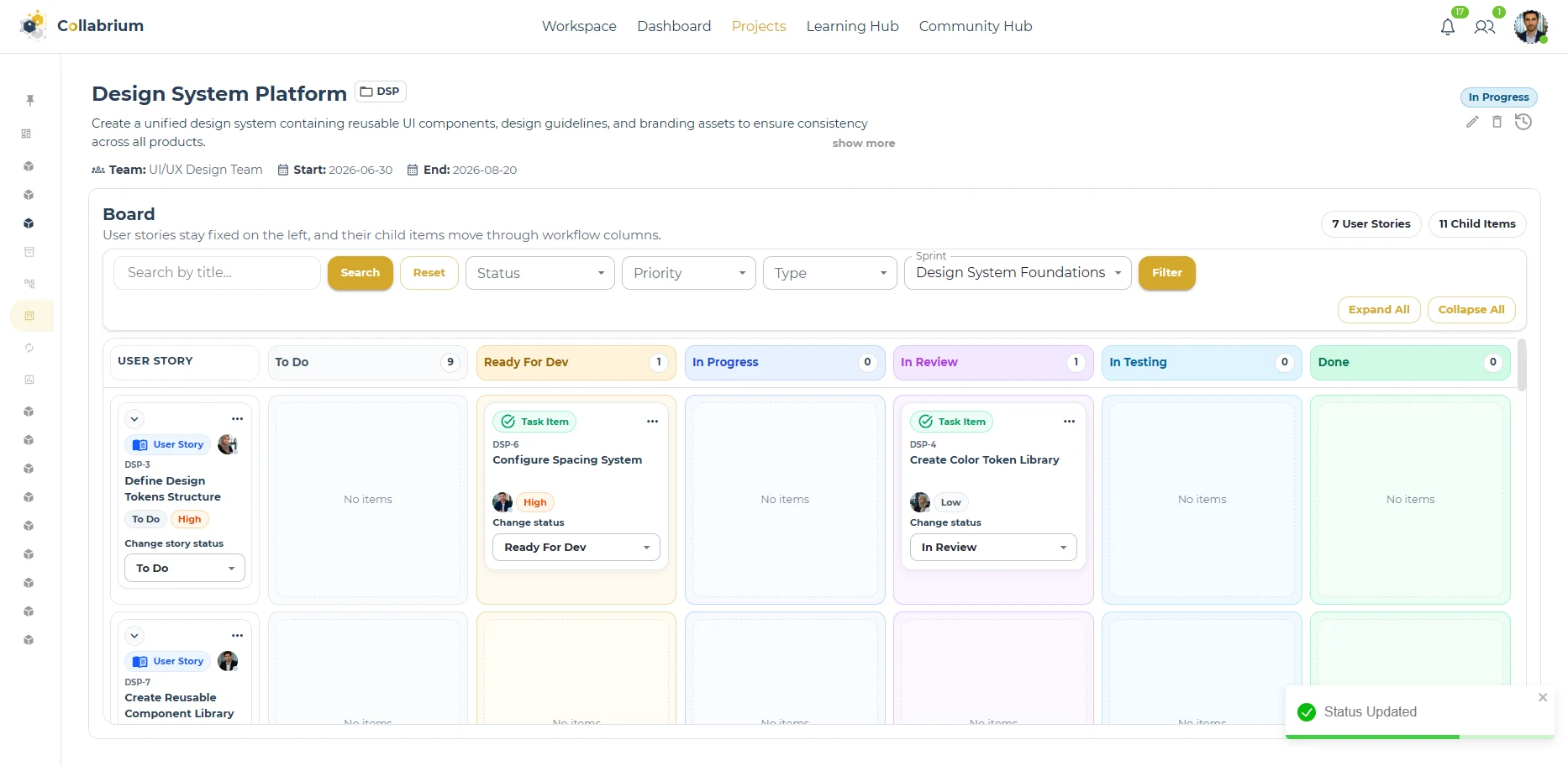Click Expand All
This screenshot has width=1568, height=766.
coord(1379,310)
